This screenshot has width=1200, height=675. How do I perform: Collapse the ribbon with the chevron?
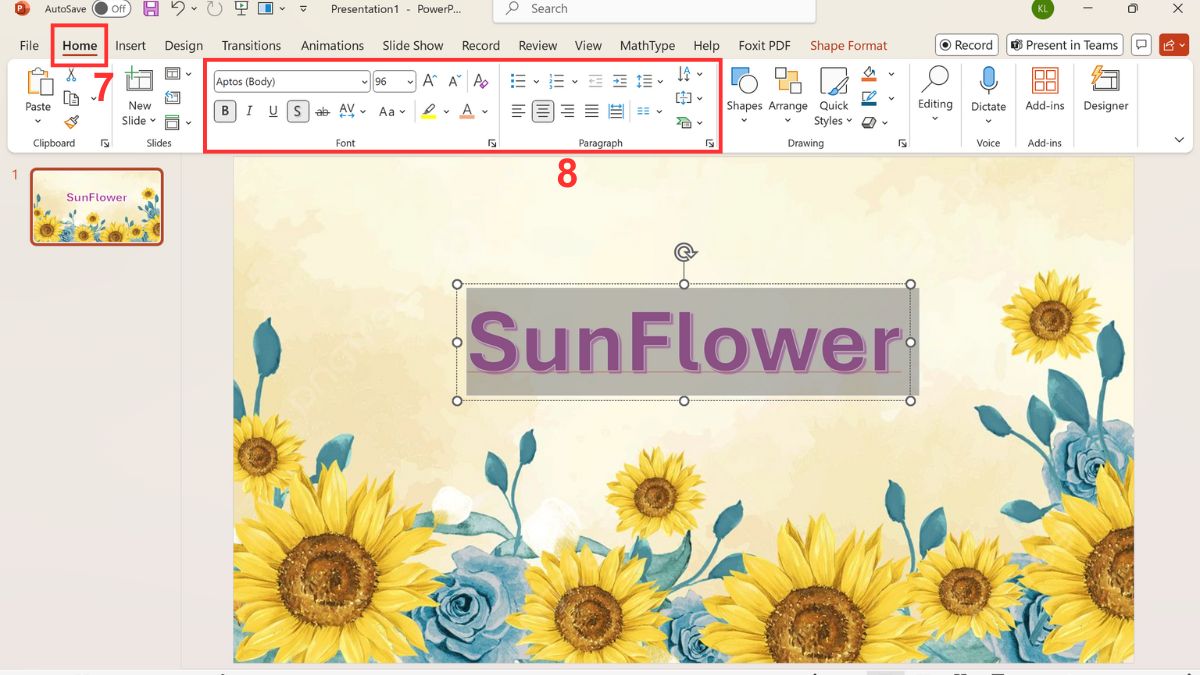click(1179, 140)
